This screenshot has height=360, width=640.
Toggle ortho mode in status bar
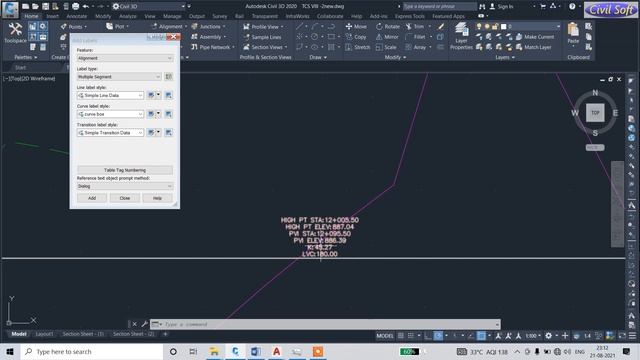pos(427,336)
